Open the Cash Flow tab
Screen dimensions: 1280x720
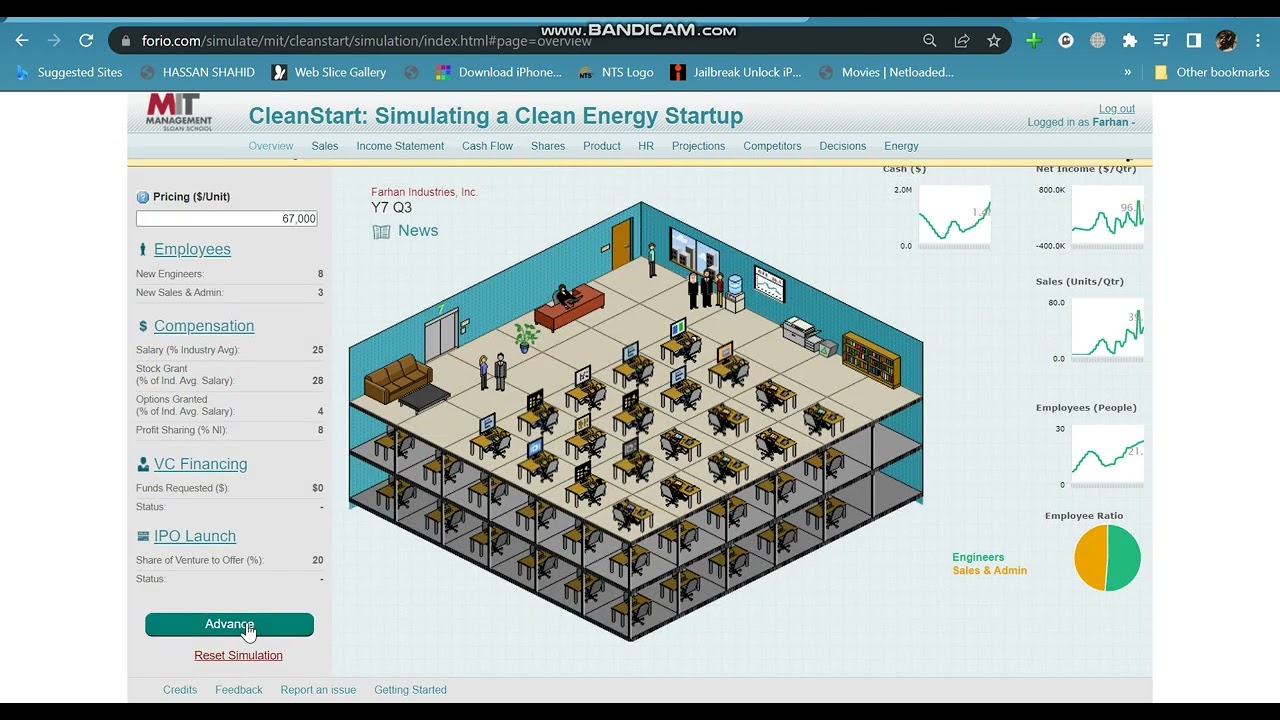[x=487, y=146]
